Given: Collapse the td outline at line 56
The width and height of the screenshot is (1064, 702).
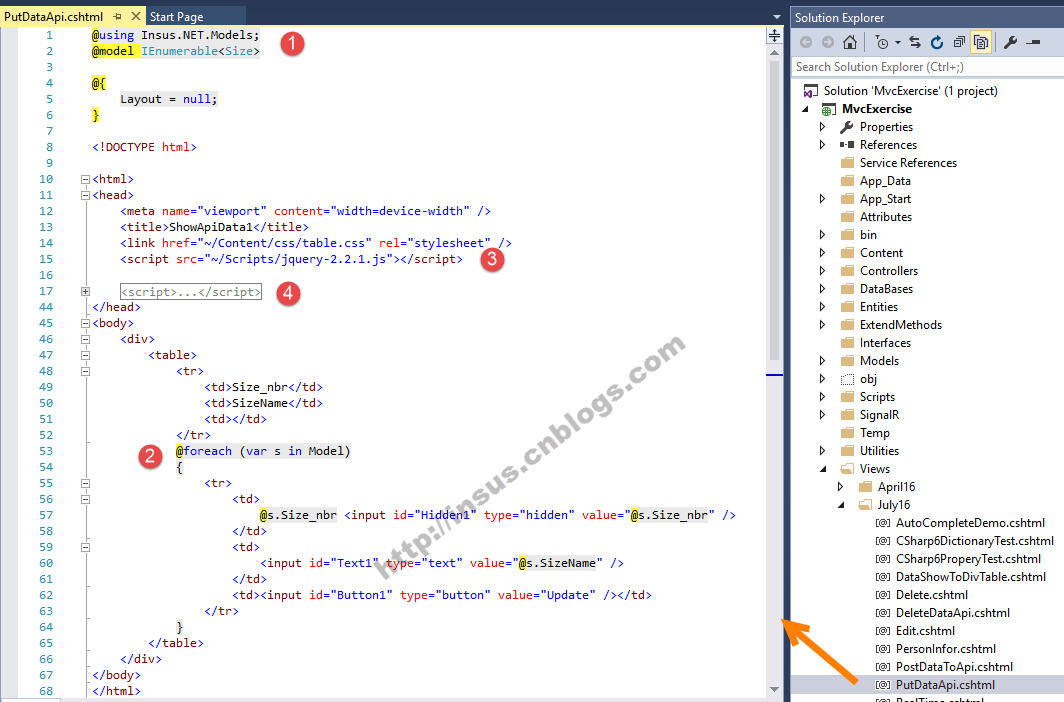Looking at the screenshot, I should click(x=86, y=499).
